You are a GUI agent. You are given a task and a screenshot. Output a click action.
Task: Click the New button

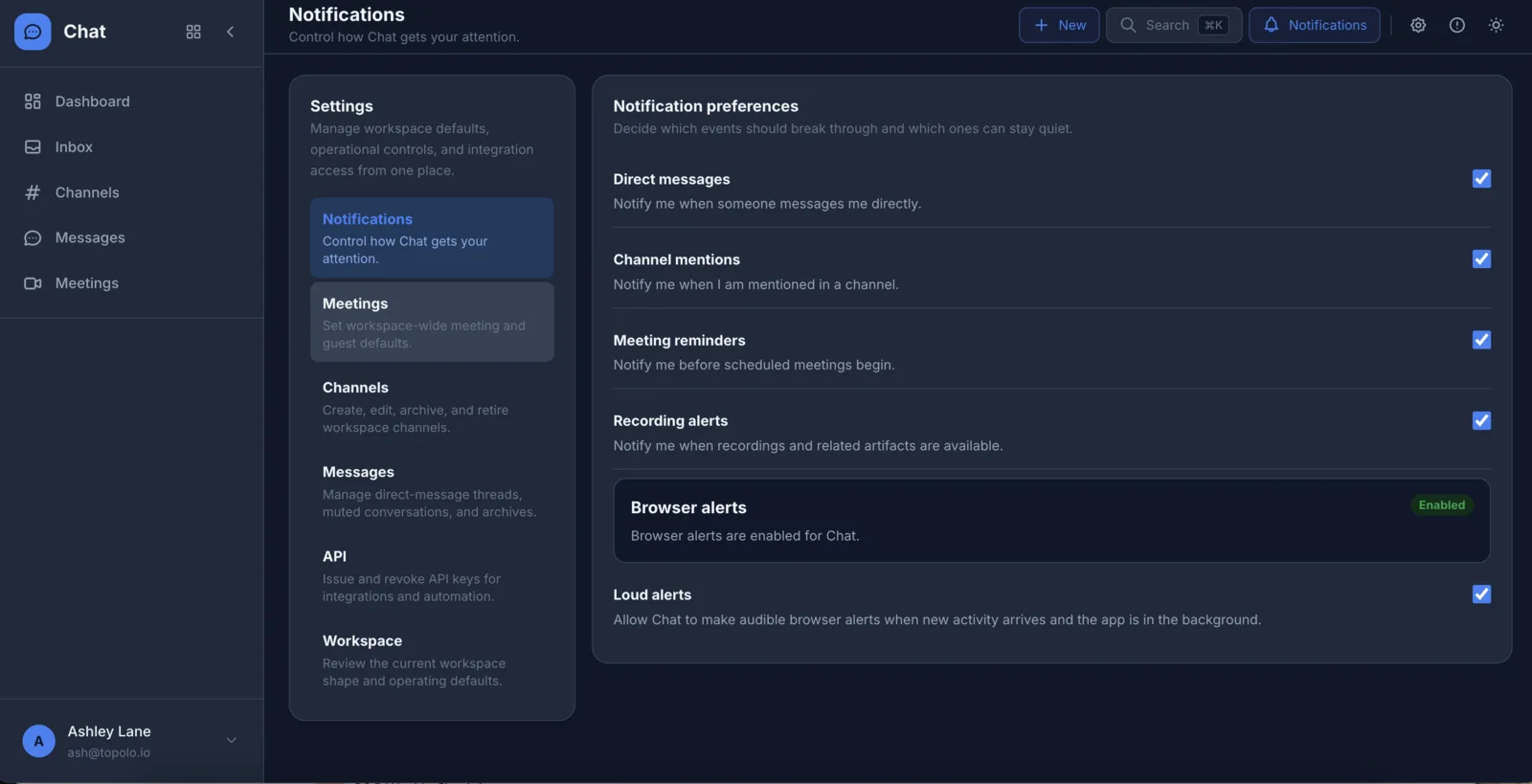point(1059,25)
